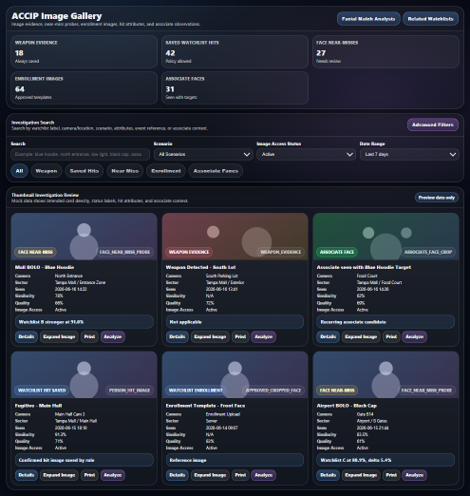This screenshot has width=470, height=496.
Task: Open Mall BOLO Blue Hoodie thumbnail
Action: pos(84,237)
